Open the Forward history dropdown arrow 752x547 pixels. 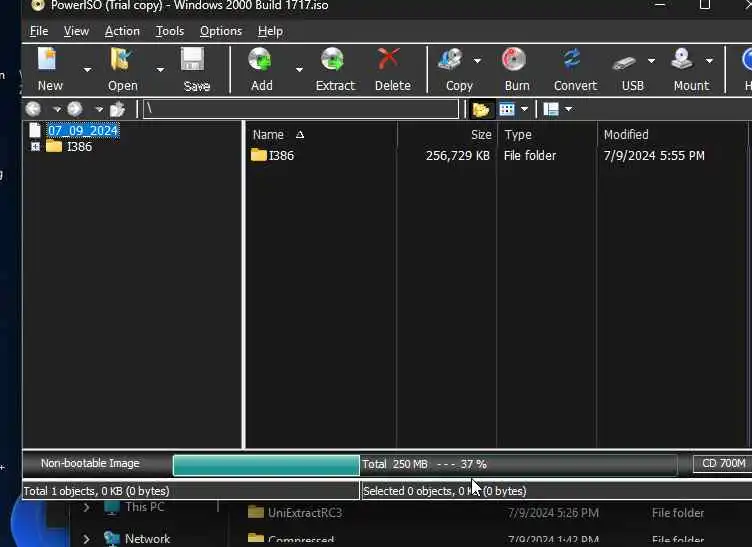click(99, 110)
